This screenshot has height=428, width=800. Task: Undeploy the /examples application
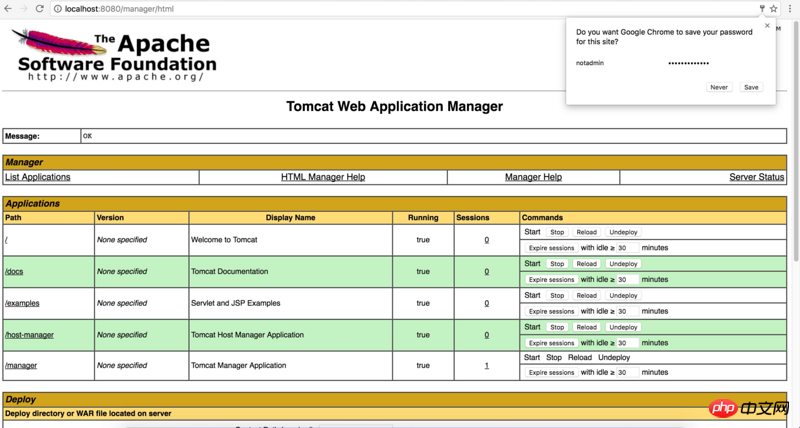623,295
